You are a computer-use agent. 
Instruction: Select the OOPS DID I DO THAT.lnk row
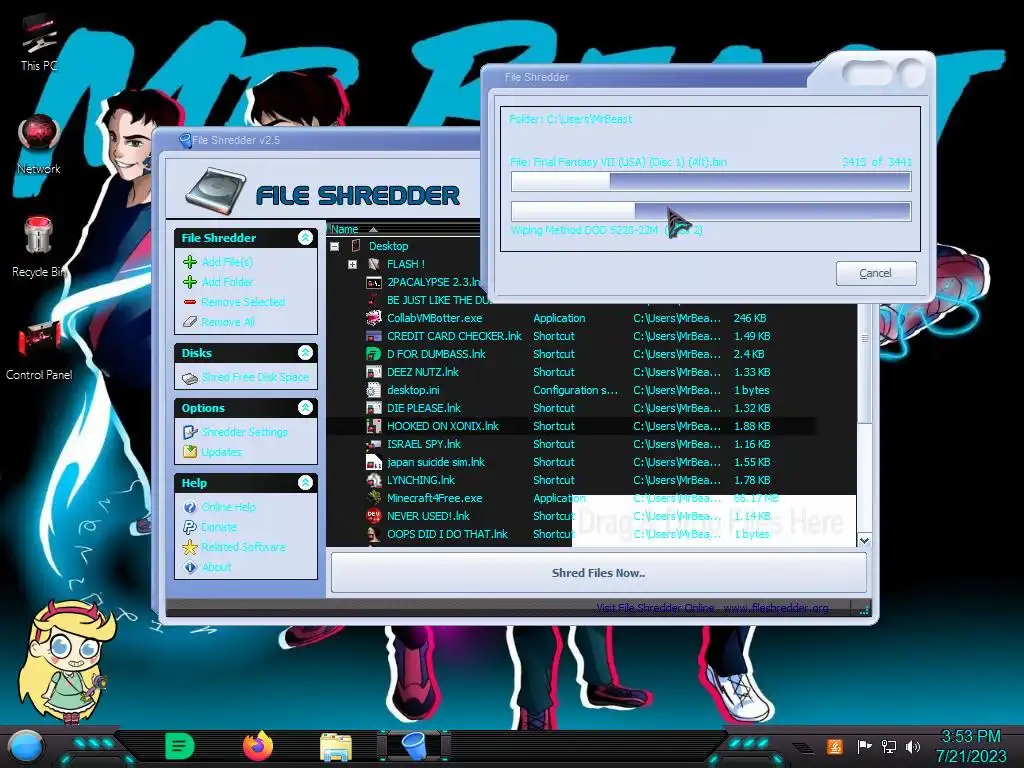[571, 534]
